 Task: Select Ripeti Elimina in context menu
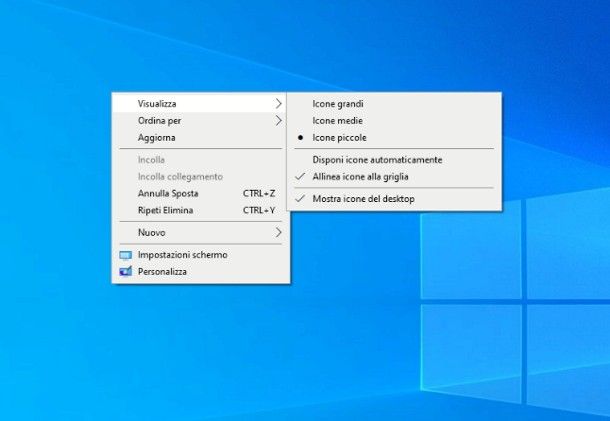200,210
